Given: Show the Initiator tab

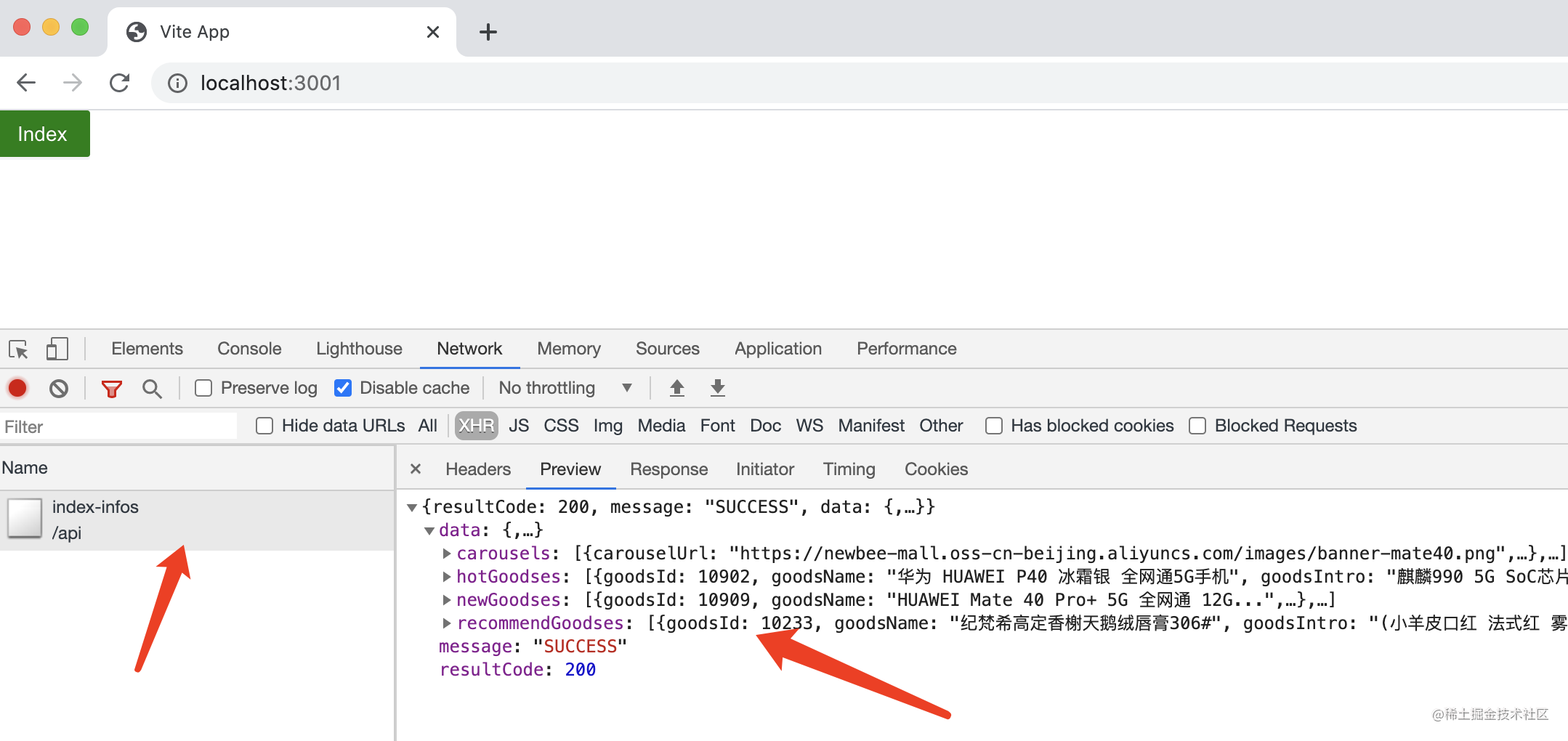Looking at the screenshot, I should pos(765,469).
